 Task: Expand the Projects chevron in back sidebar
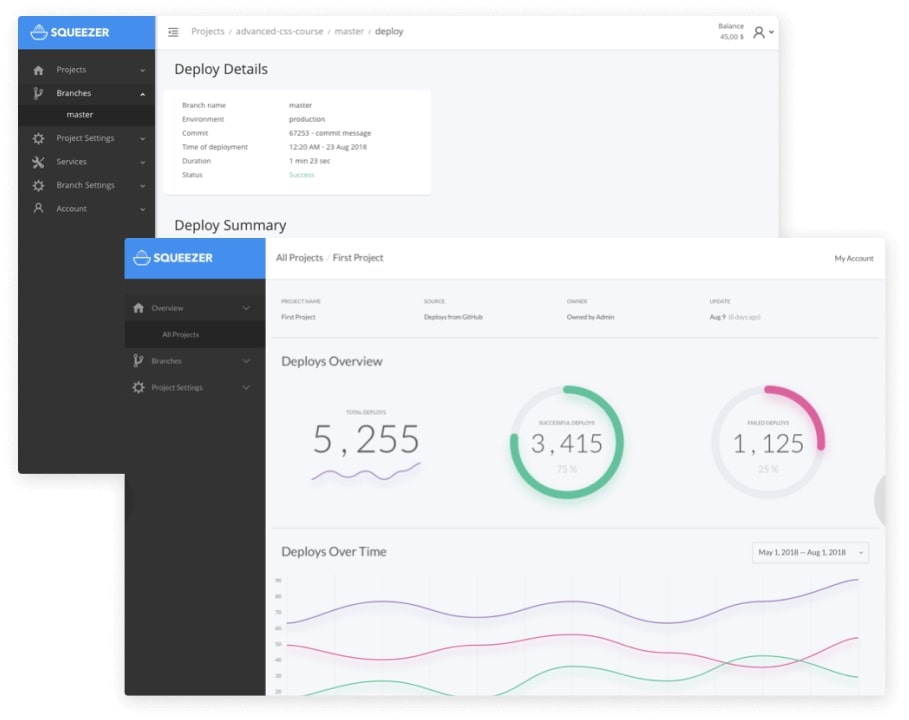point(143,70)
